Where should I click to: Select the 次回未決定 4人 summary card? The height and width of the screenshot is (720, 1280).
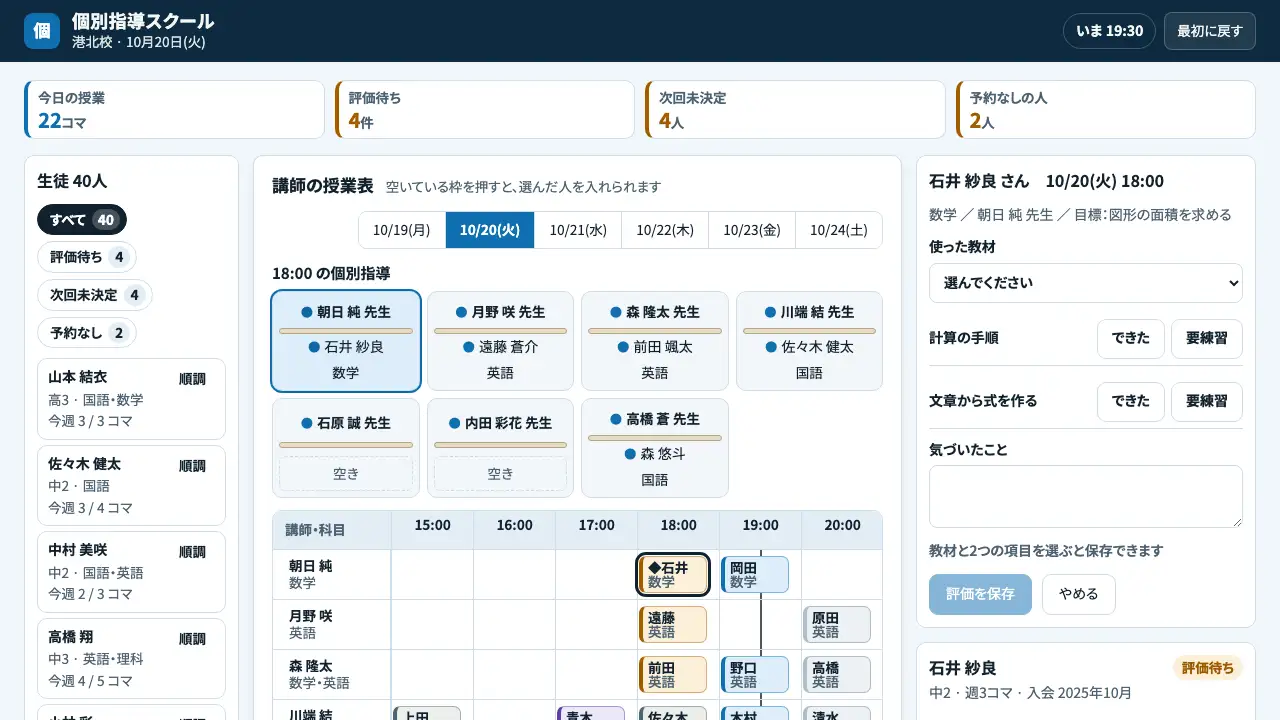(795, 110)
